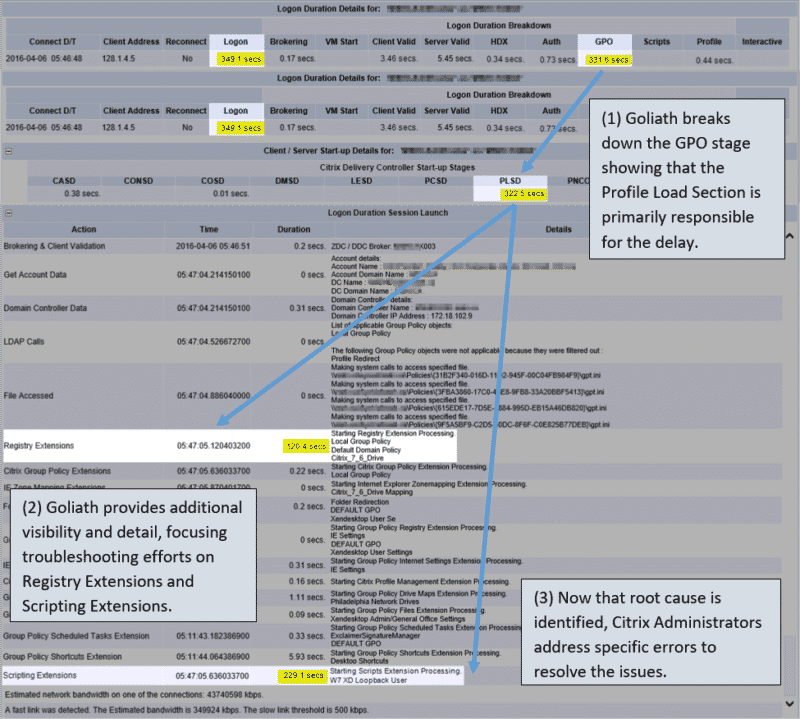Image resolution: width=800 pixels, height=719 pixels.
Task: Click the fast link detected status line
Action: pyautogui.click(x=186, y=710)
